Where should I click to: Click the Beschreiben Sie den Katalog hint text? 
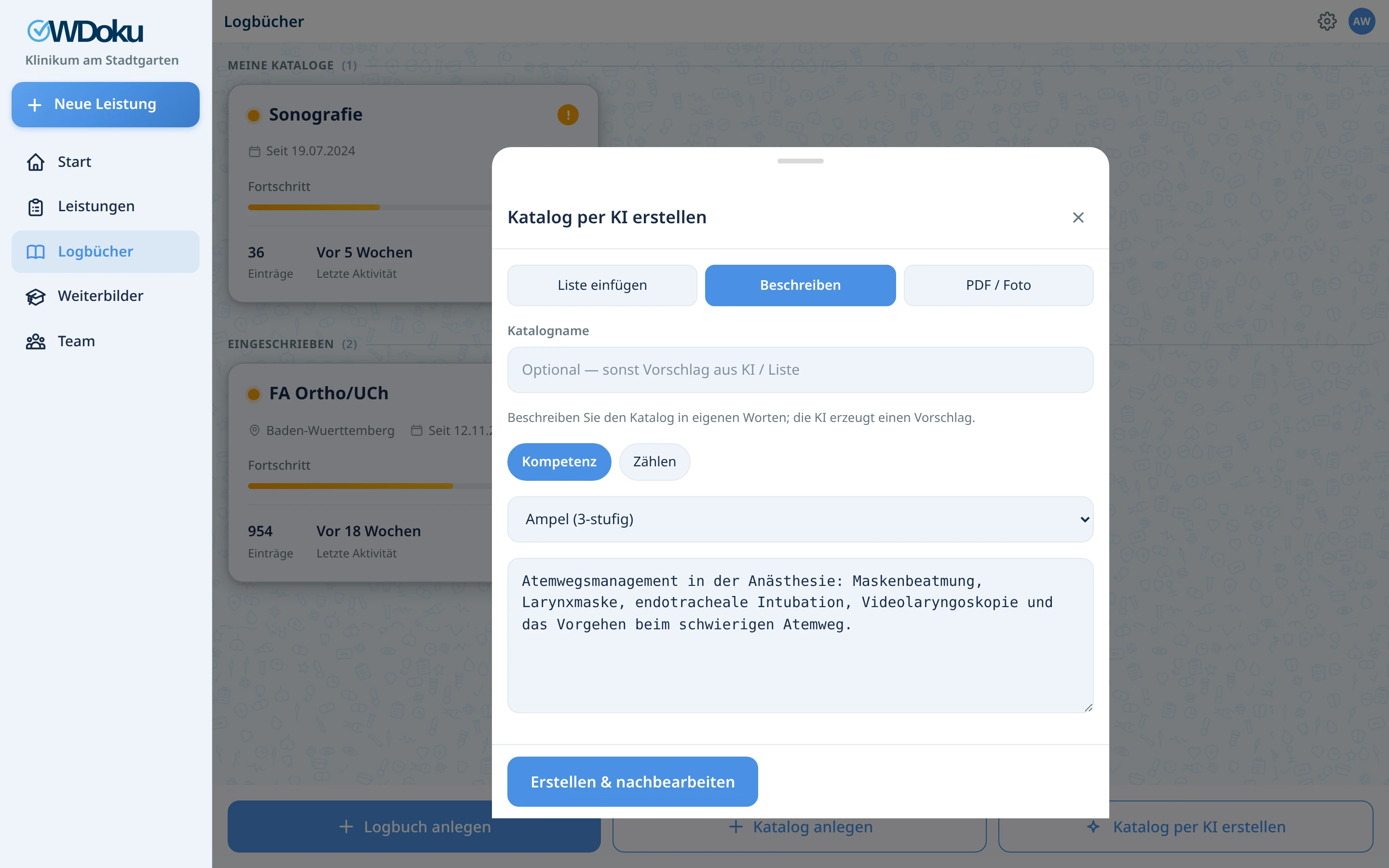coord(741,417)
